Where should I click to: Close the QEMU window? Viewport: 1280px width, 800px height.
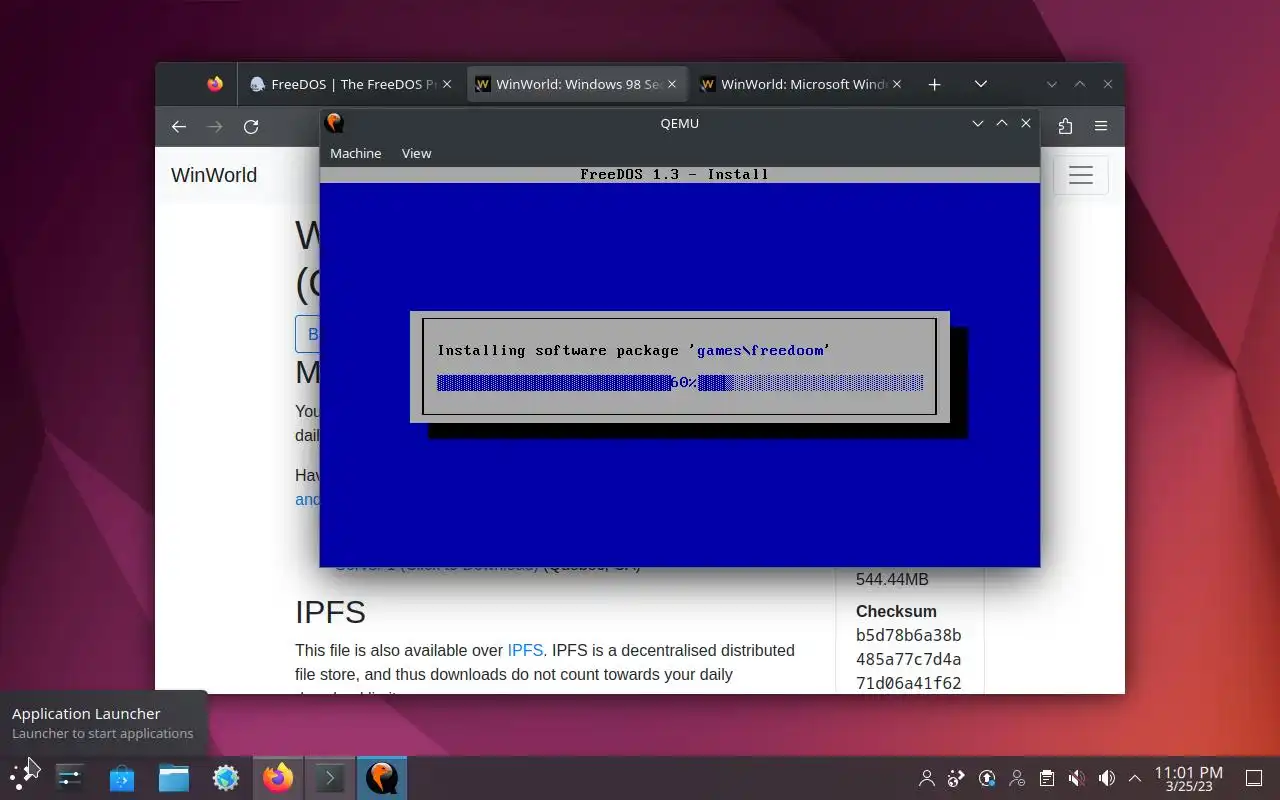[x=1026, y=123]
